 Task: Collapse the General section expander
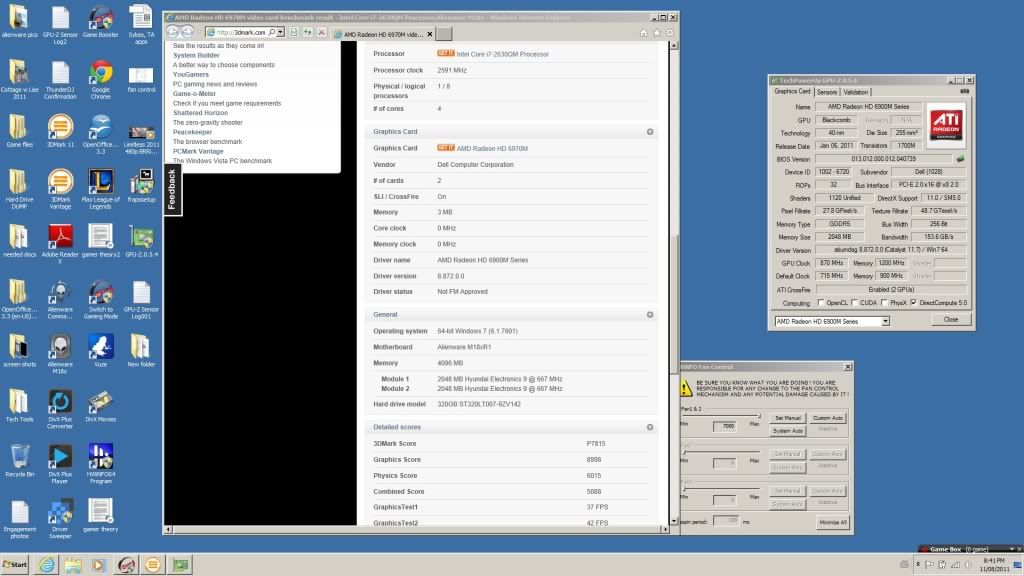(x=650, y=315)
